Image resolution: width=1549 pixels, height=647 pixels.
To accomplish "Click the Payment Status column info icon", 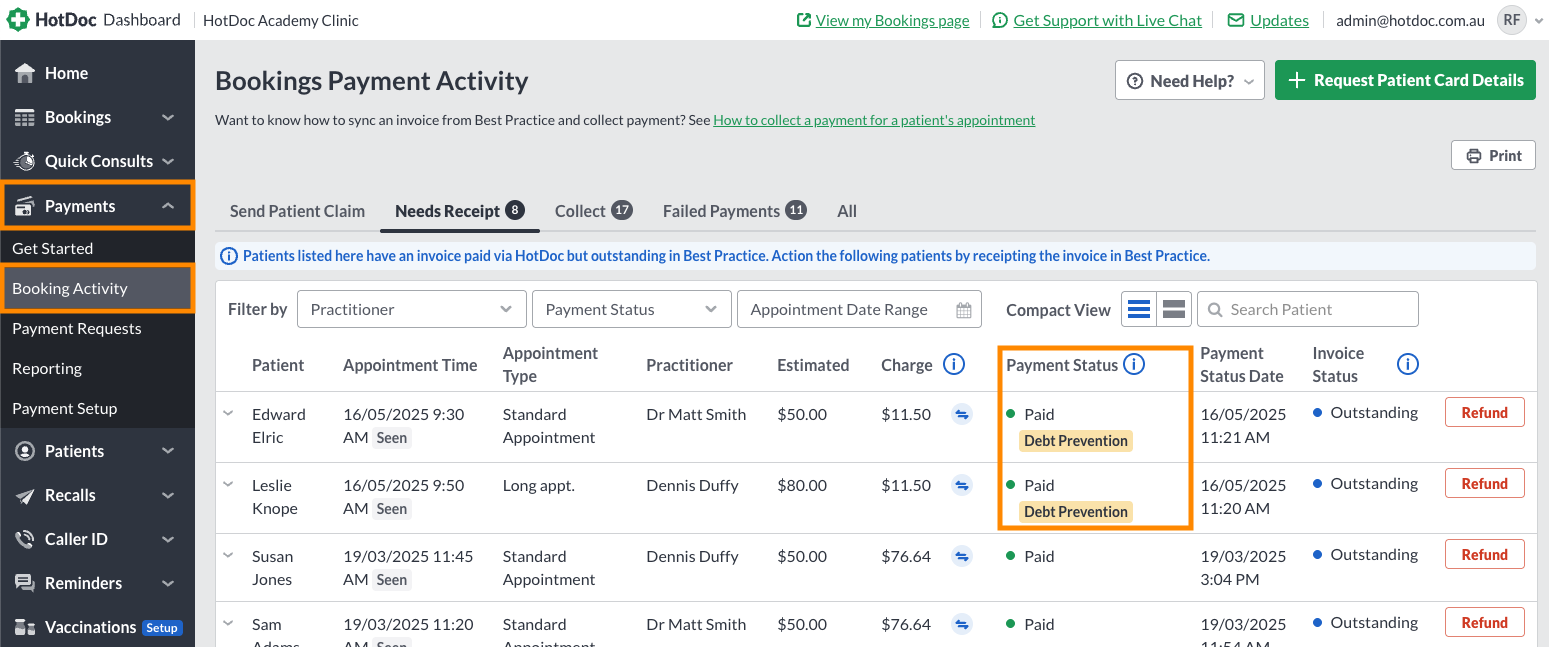I will point(1134,365).
